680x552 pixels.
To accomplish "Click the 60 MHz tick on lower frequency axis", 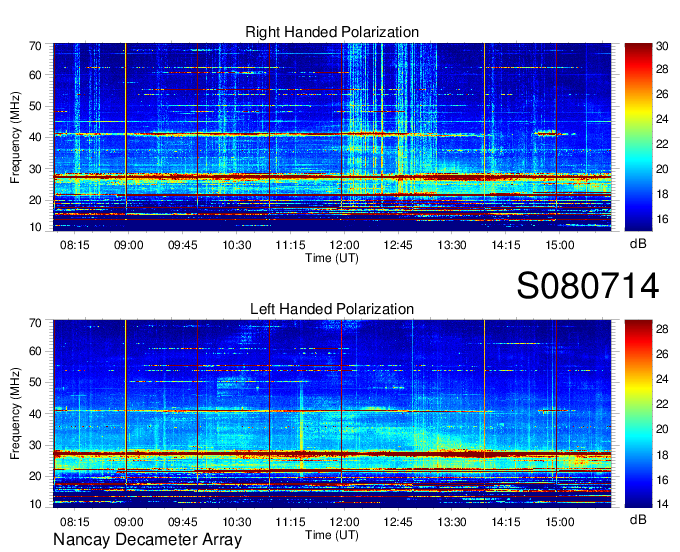I will 36,351.
